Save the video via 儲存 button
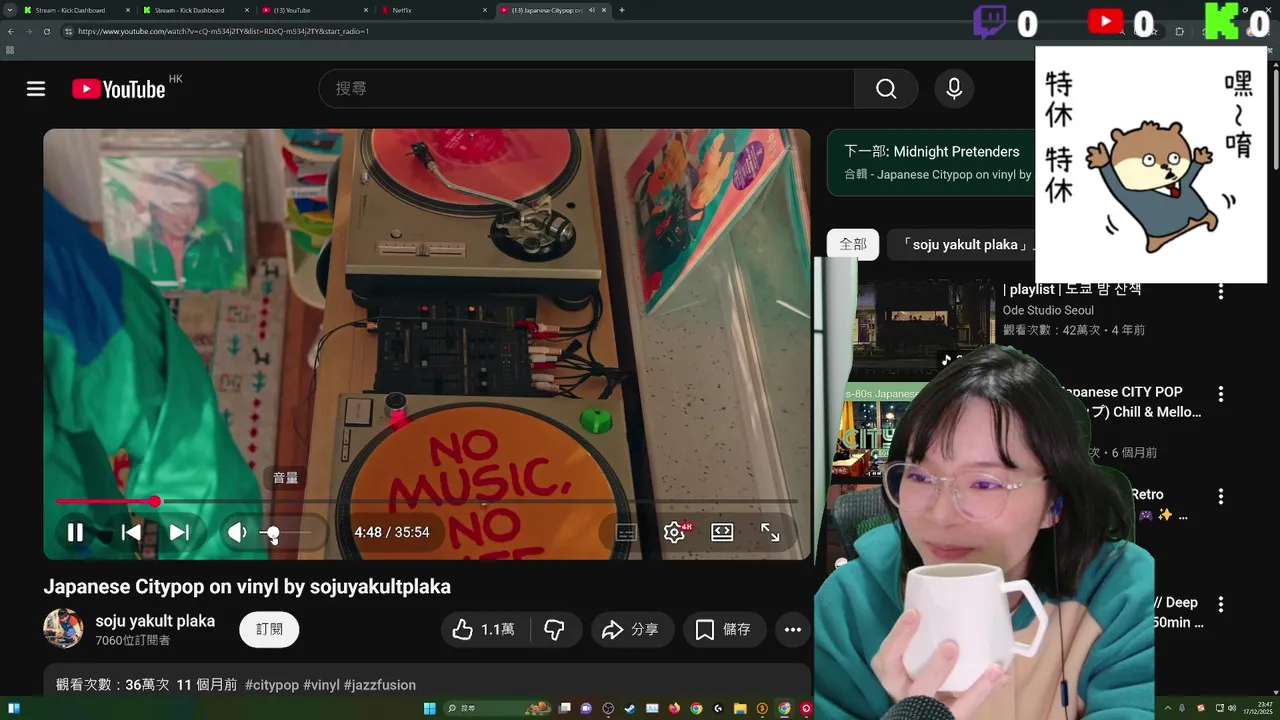1280x720 pixels. (x=724, y=629)
